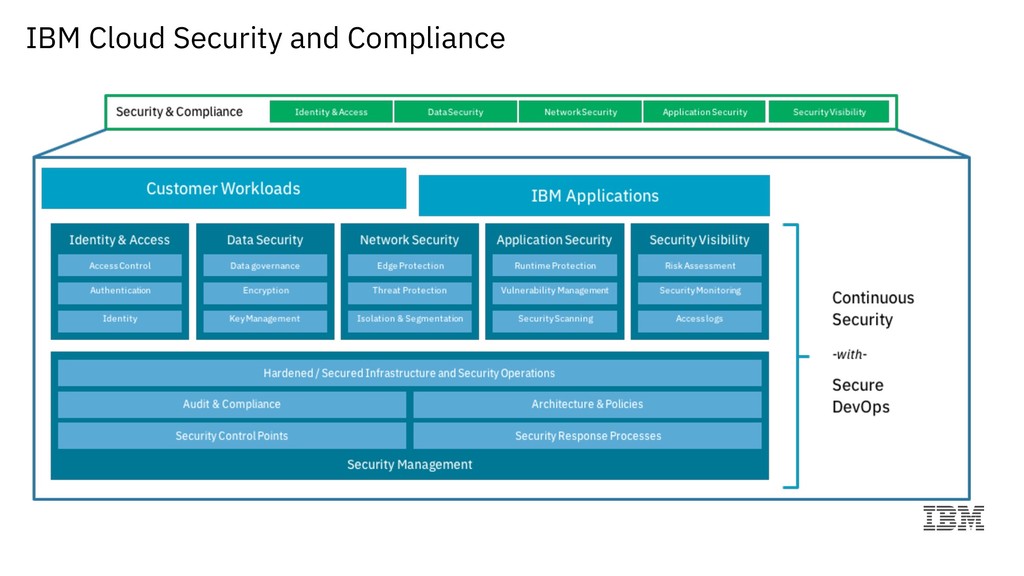Click the dark blue Identity & Access column header

point(120,240)
